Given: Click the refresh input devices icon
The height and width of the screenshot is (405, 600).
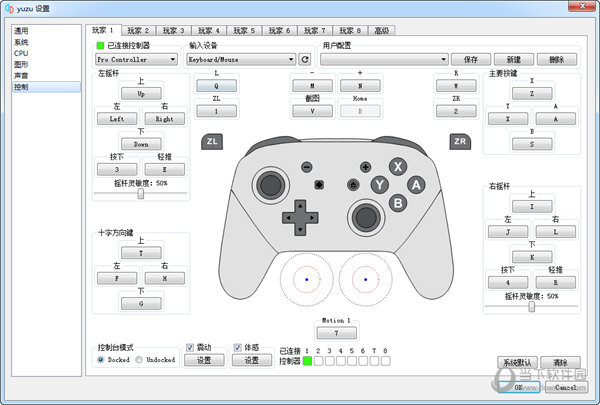Looking at the screenshot, I should click(305, 60).
